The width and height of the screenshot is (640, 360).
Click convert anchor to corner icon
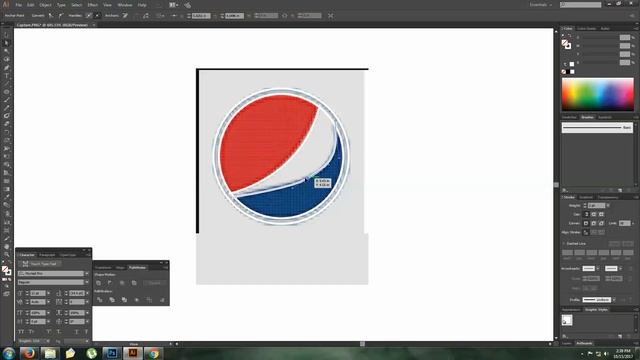point(51,16)
